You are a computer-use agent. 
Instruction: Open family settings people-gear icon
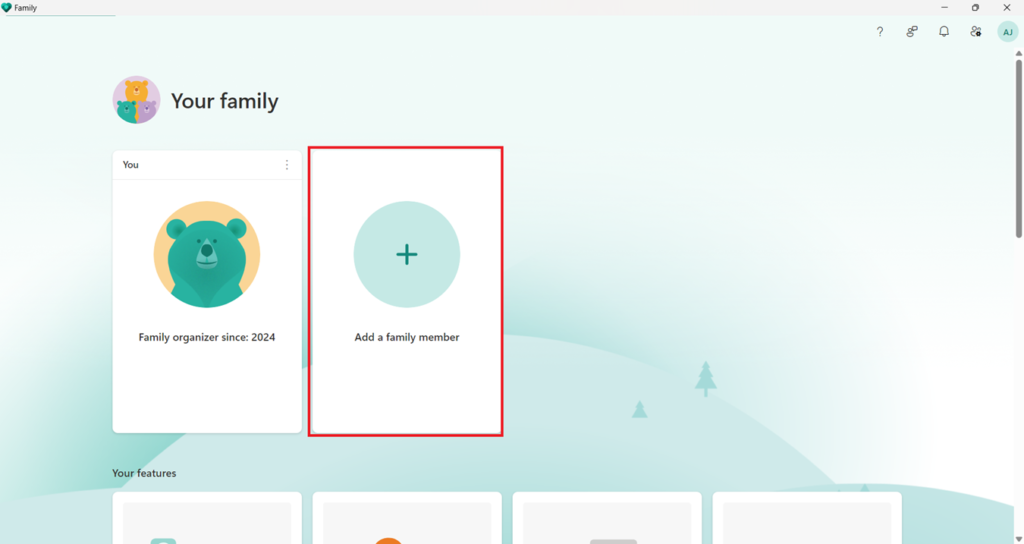(976, 31)
